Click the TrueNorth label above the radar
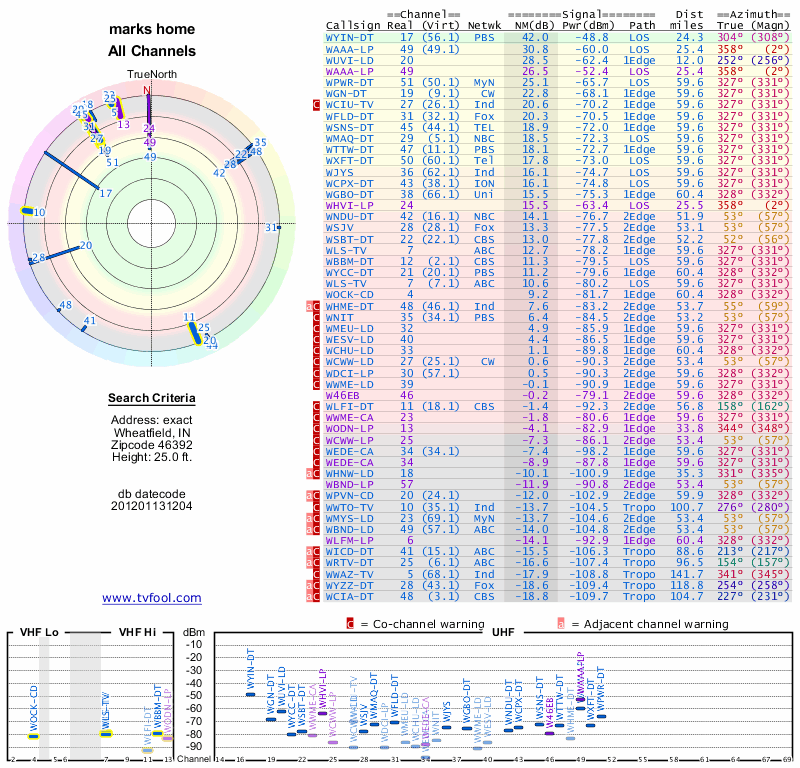The image size is (800, 768). pos(152,75)
